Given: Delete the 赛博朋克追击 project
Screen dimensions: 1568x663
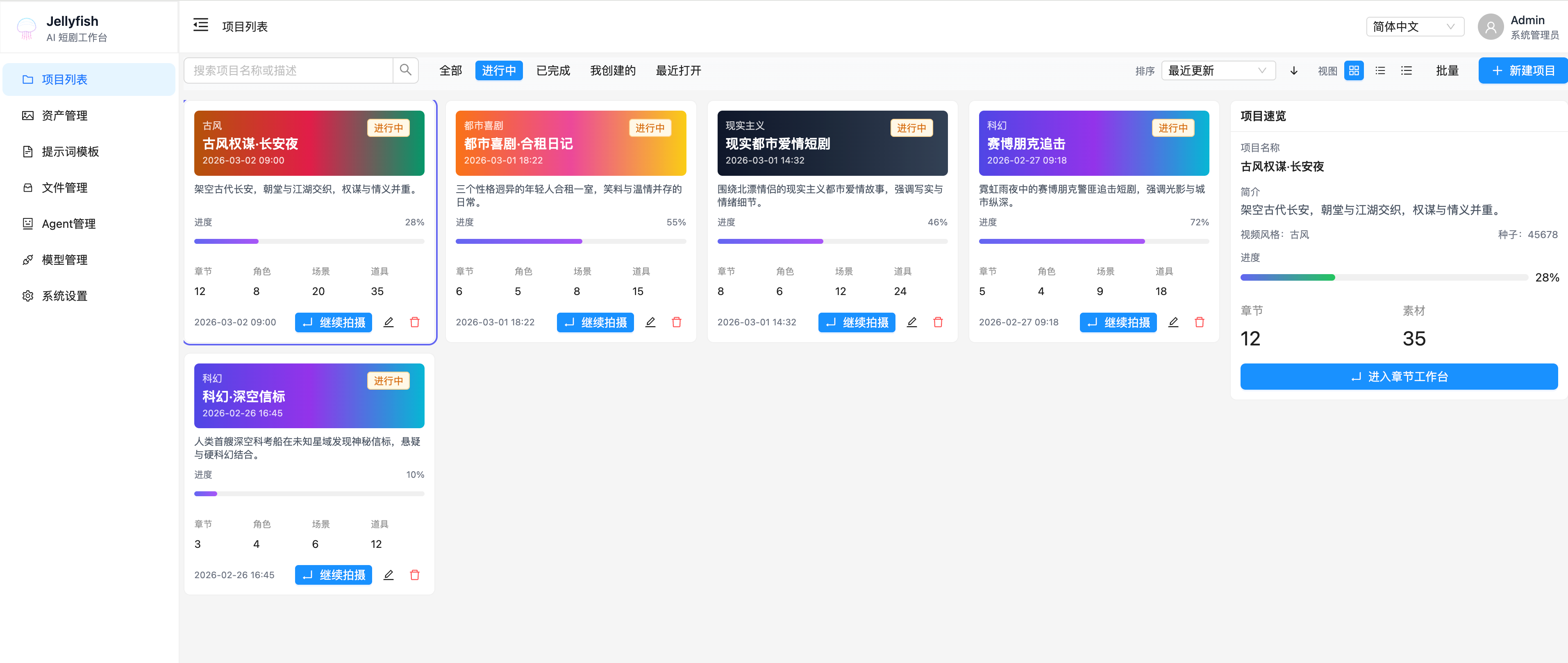Looking at the screenshot, I should point(1199,322).
